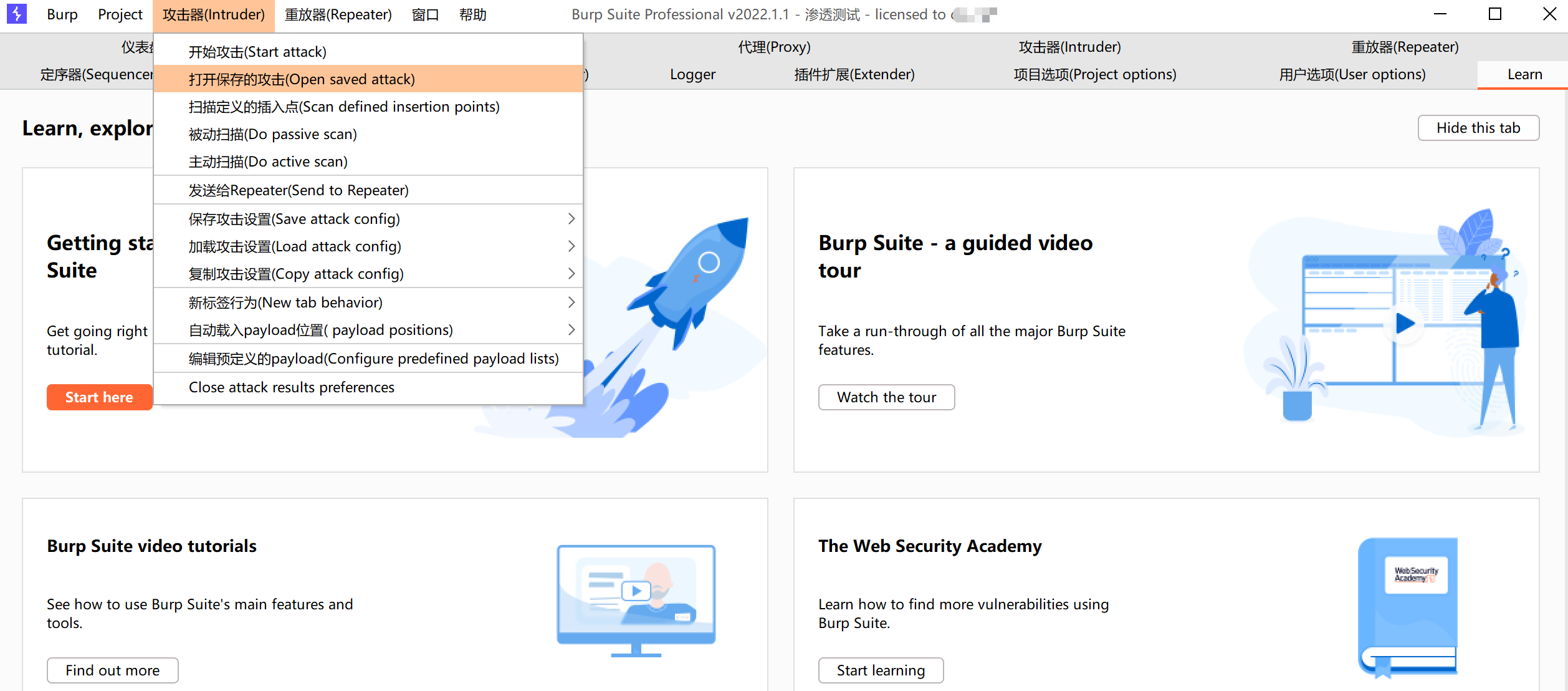
Task: Open 复制攻击设置(Copy attack config) entry
Action: point(368,274)
